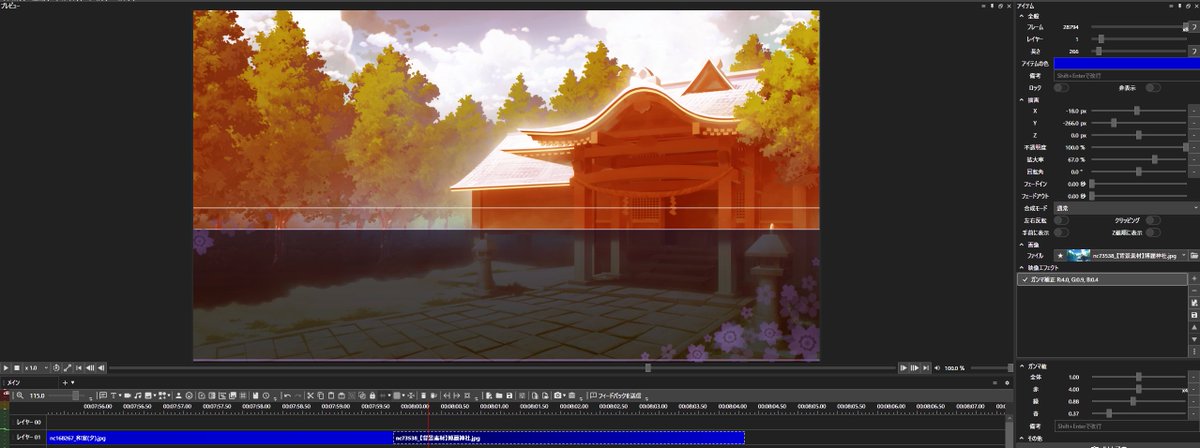This screenshot has height=448, width=1200.
Task: Add a voice item via speech bubble icon
Action: [102, 395]
